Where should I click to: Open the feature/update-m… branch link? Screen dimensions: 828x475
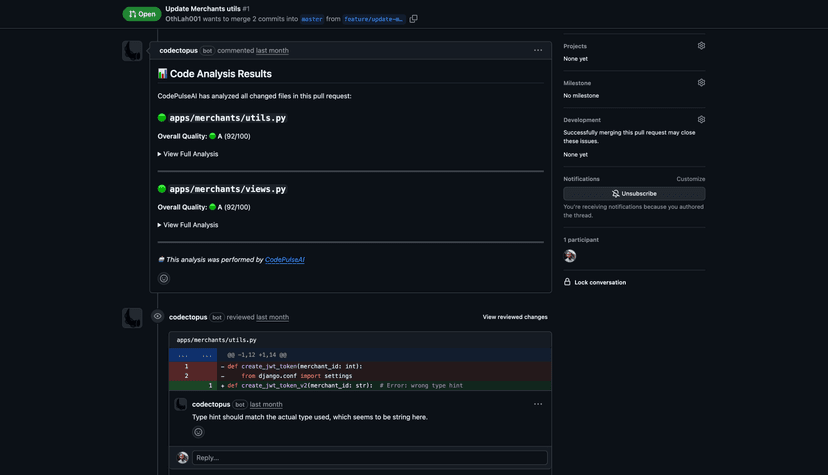point(373,19)
